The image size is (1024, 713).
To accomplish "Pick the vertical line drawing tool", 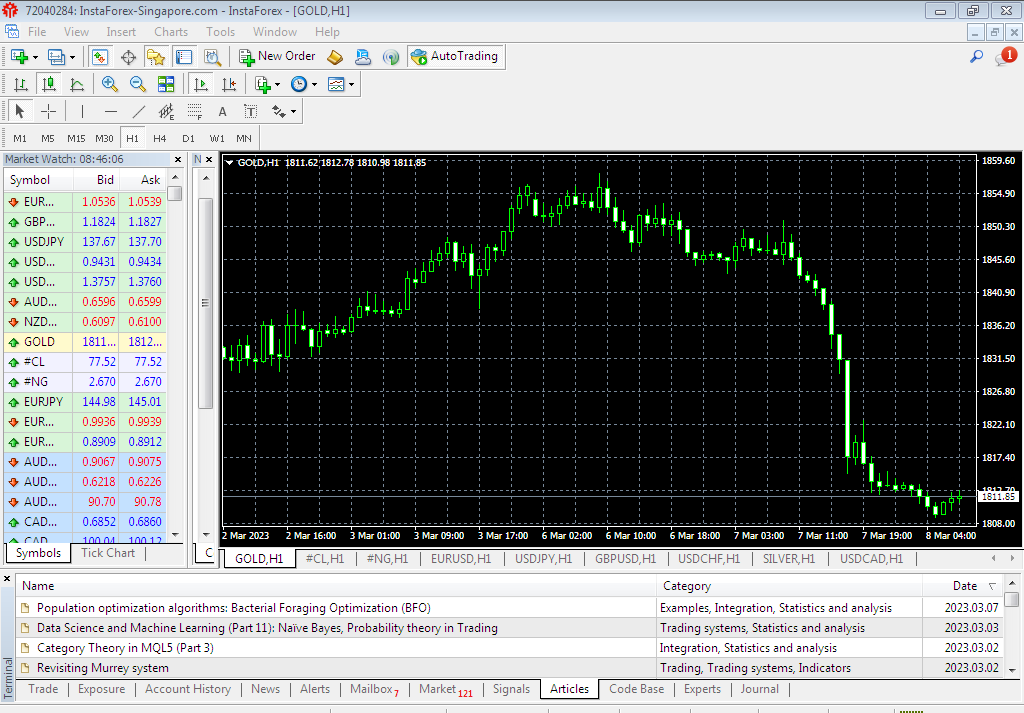I will tap(82, 112).
